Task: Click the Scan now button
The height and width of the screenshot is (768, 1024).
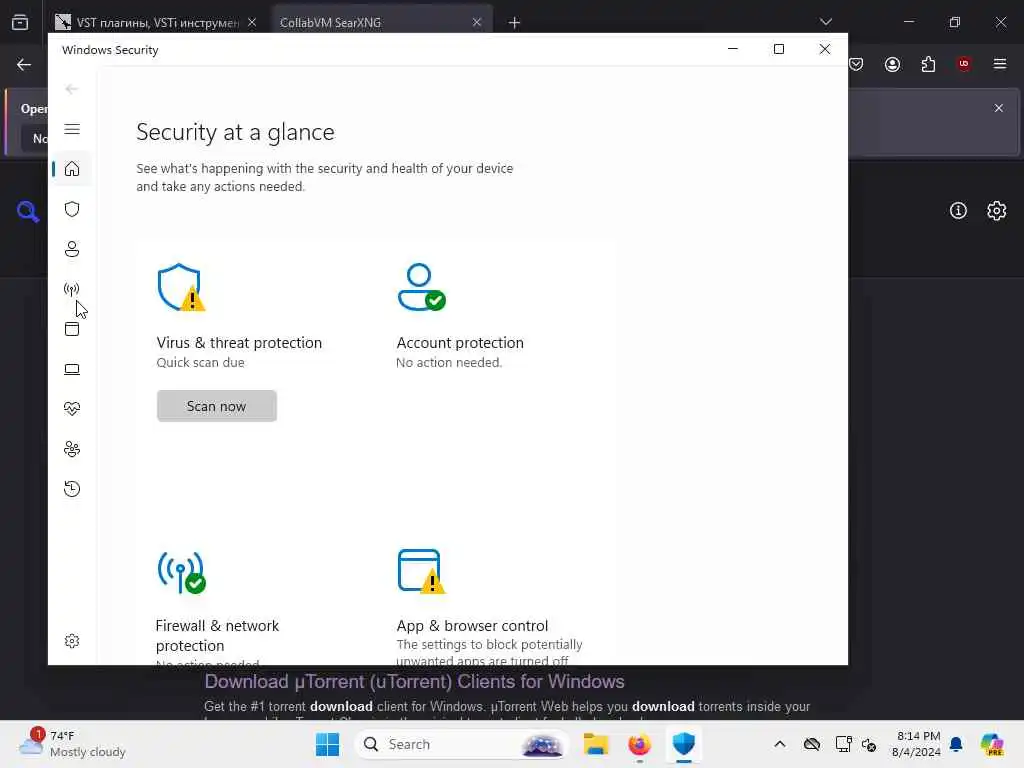Action: tap(217, 406)
